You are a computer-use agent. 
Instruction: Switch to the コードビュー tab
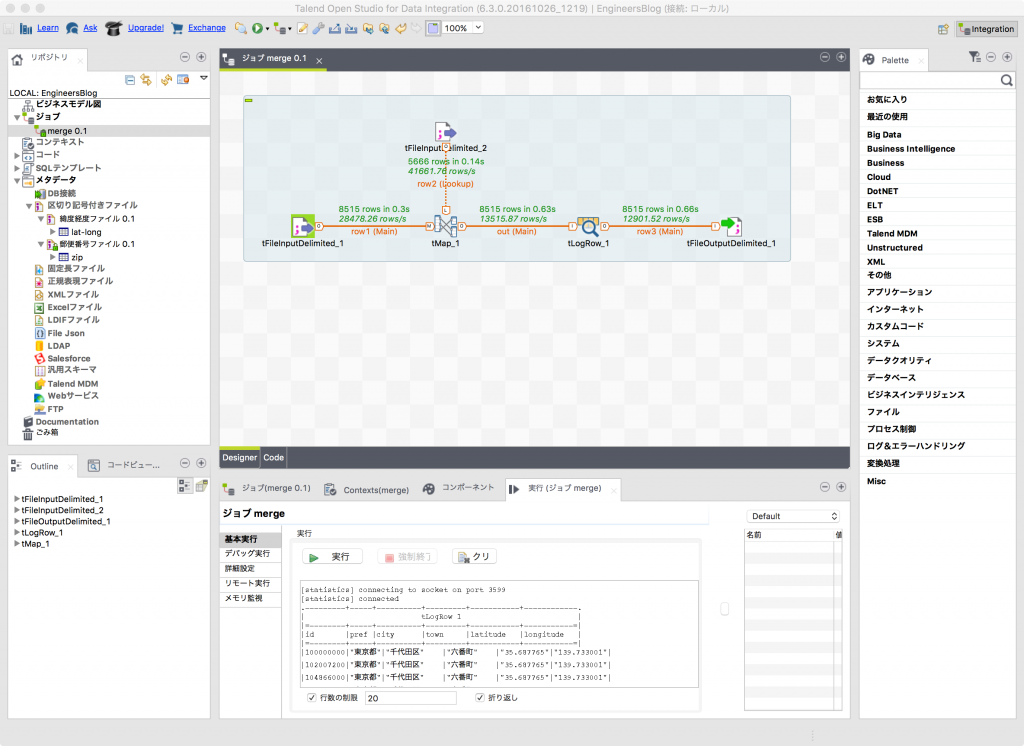125,465
